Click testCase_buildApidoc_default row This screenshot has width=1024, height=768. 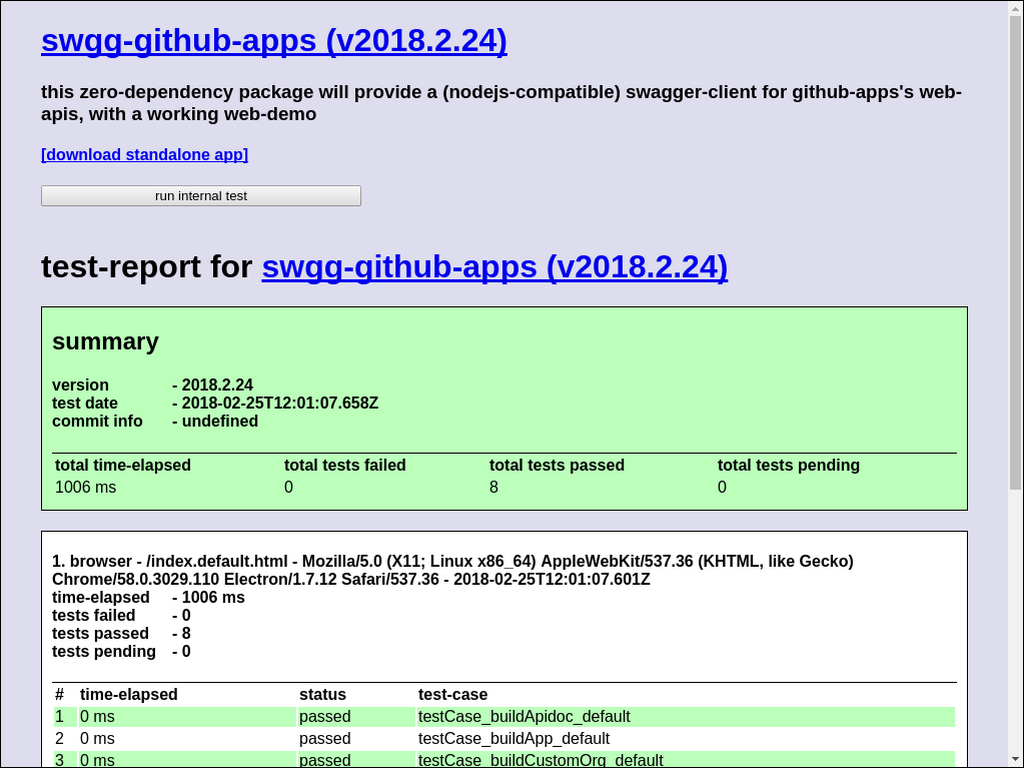(504, 716)
